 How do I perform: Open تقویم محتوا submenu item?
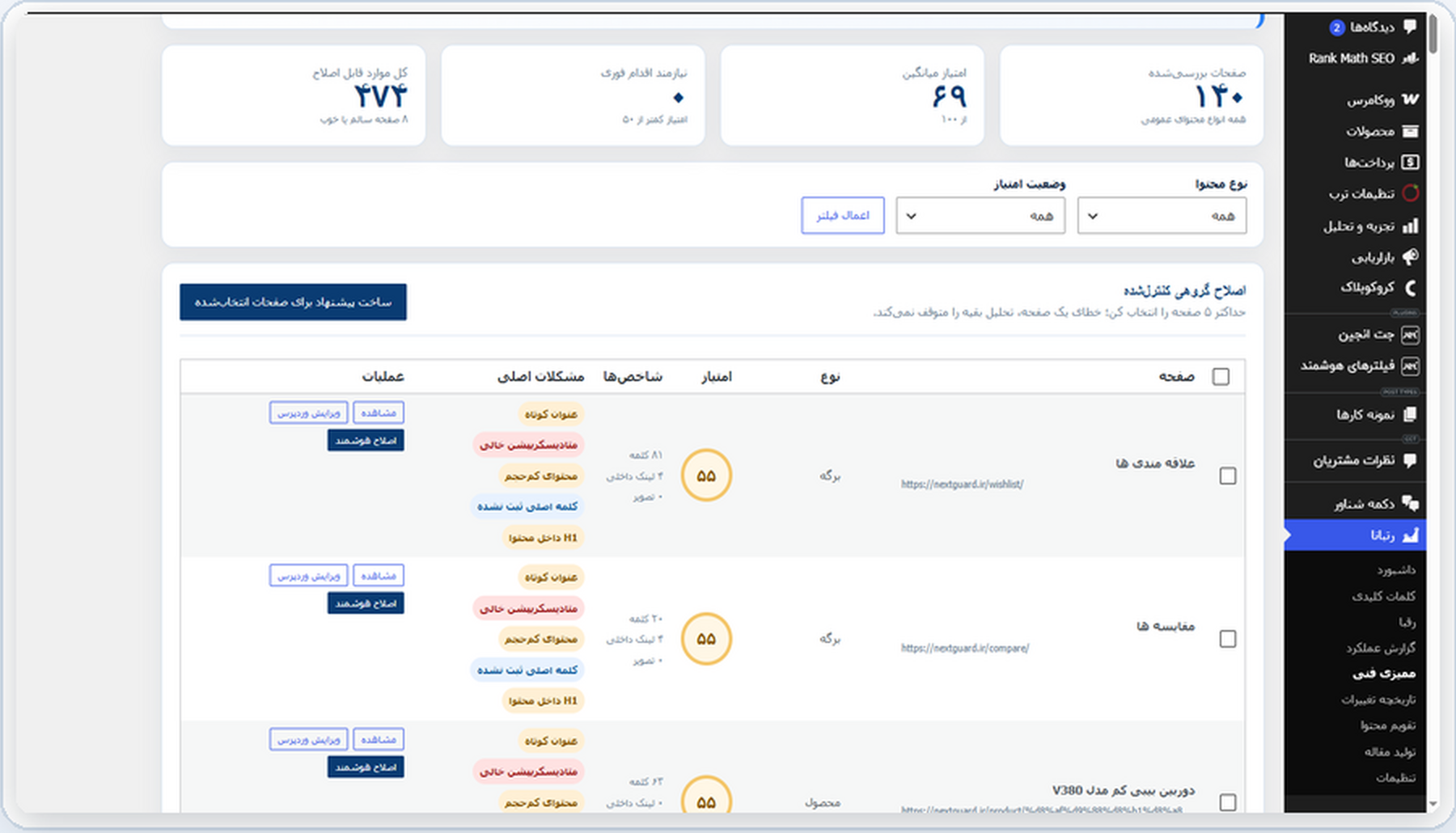coord(1387,725)
